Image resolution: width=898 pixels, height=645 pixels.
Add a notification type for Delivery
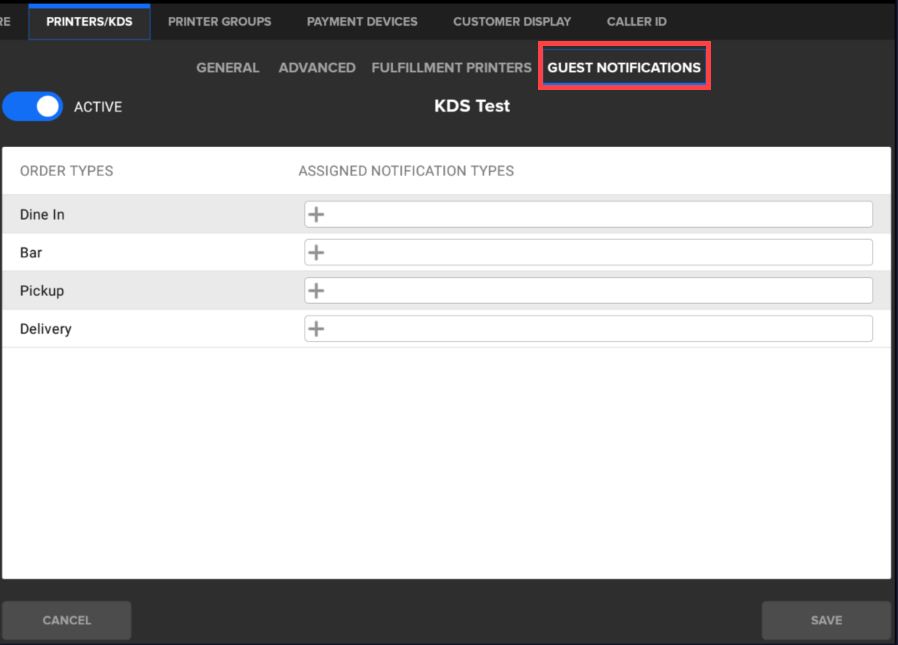point(316,328)
